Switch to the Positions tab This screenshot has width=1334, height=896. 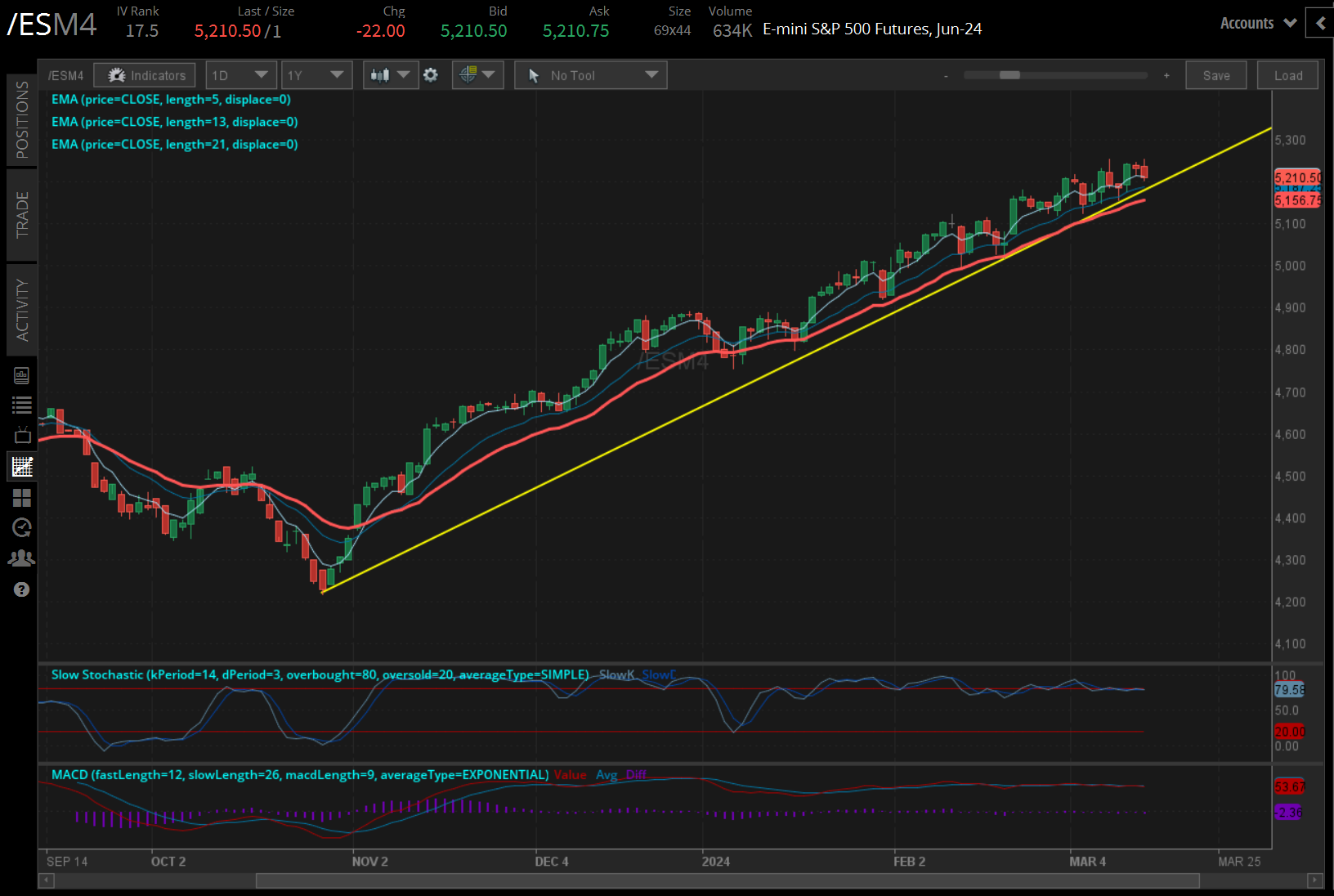[x=22, y=119]
